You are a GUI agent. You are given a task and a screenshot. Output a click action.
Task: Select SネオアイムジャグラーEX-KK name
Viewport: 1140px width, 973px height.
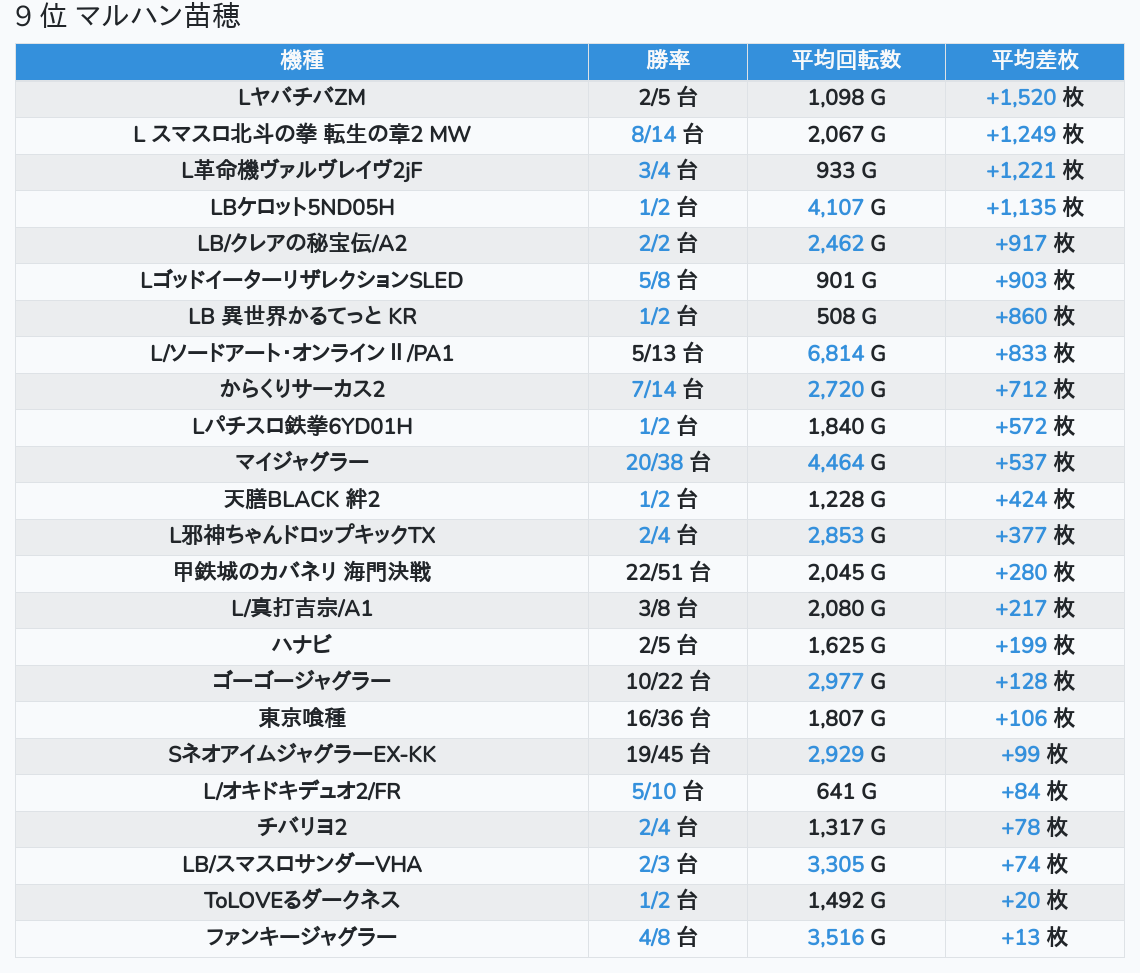point(302,755)
